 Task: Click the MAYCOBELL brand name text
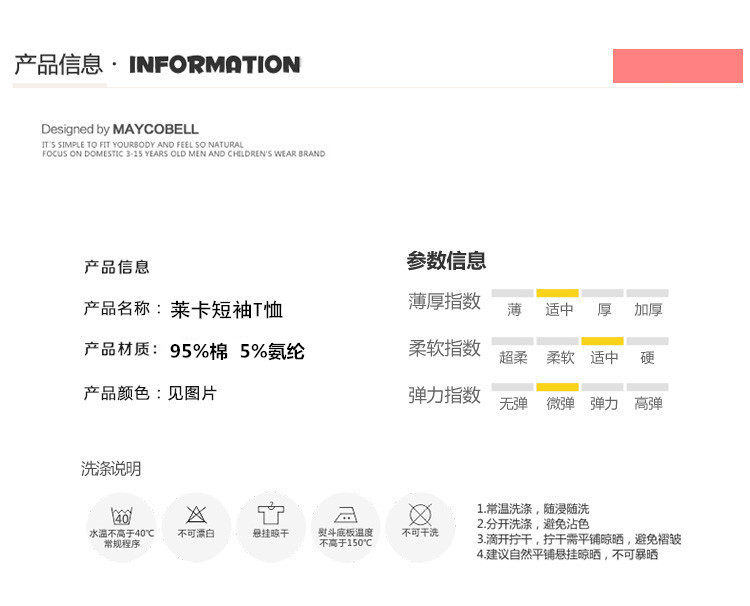155,129
